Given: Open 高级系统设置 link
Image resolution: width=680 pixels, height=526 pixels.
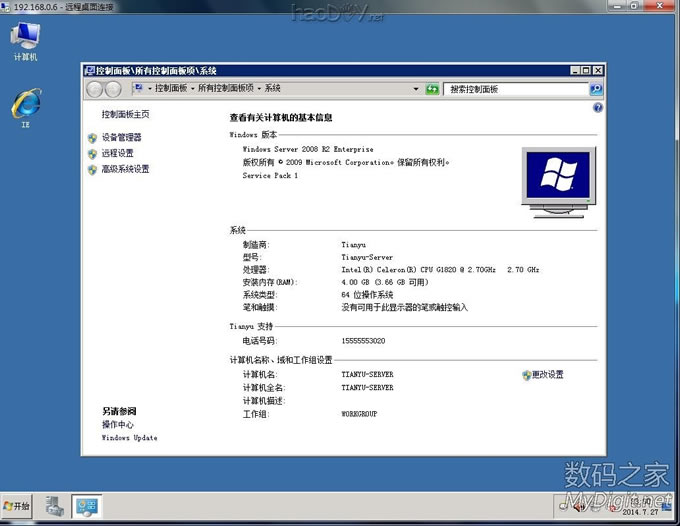Looking at the screenshot, I should pos(125,169).
